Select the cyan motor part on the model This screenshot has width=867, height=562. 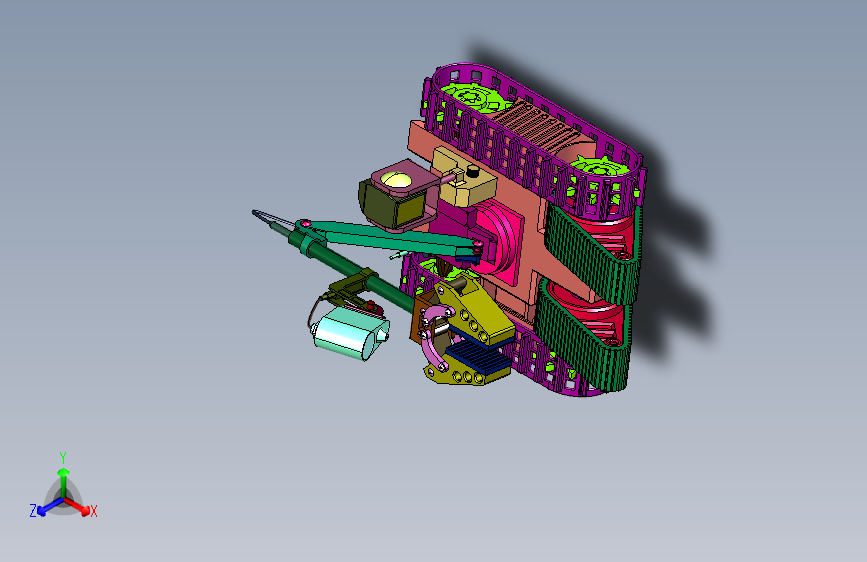pyautogui.click(x=351, y=333)
